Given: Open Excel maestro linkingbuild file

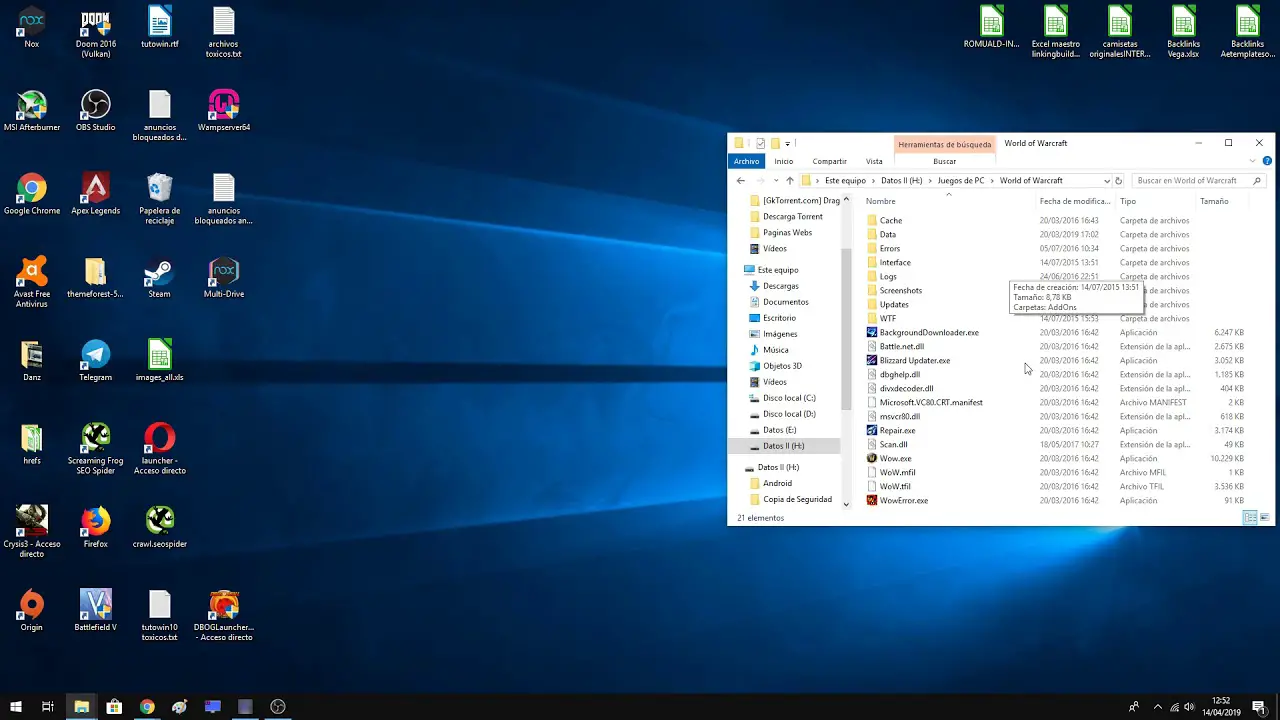Looking at the screenshot, I should [1055, 33].
